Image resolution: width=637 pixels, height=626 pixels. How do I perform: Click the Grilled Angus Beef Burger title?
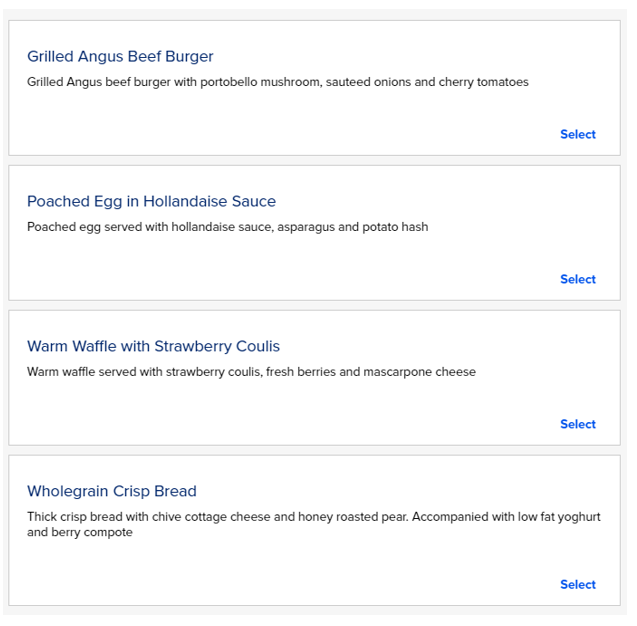coord(120,56)
